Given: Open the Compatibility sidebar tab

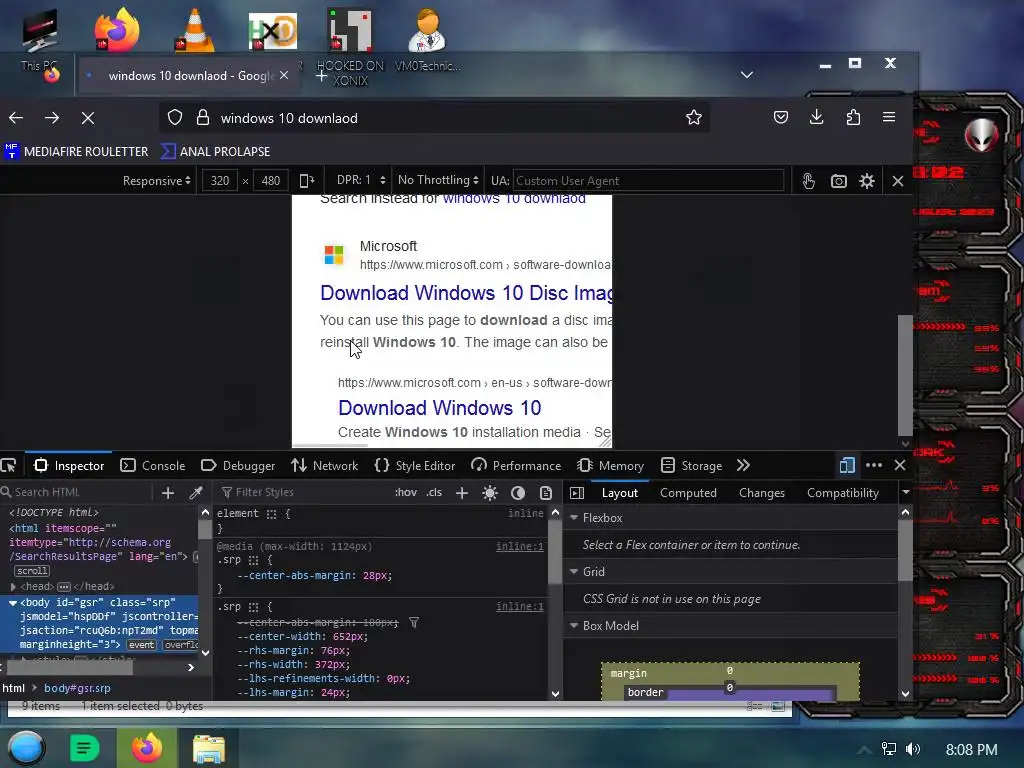Looking at the screenshot, I should point(843,493).
